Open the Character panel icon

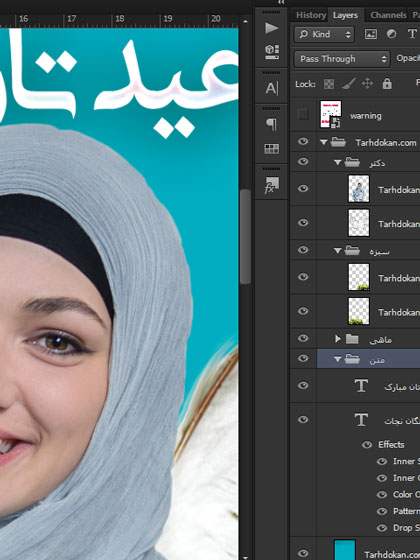point(271,88)
